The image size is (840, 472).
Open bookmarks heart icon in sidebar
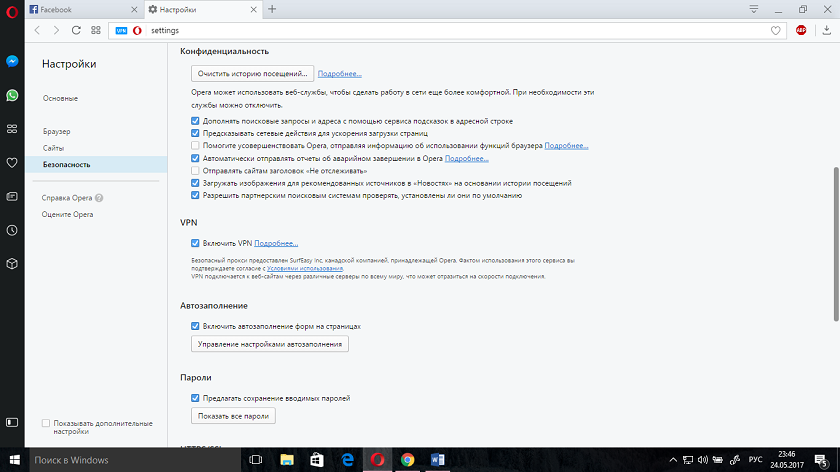point(11,162)
